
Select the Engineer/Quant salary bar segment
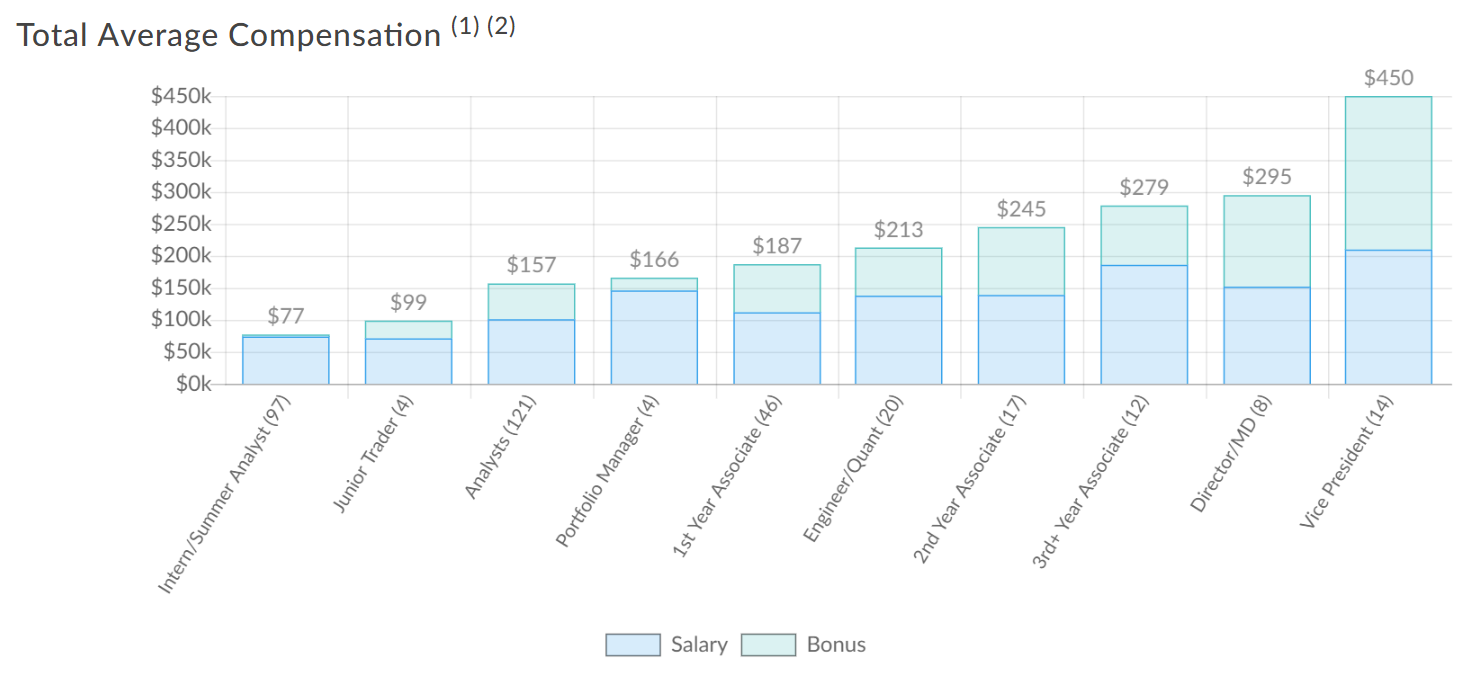click(898, 340)
